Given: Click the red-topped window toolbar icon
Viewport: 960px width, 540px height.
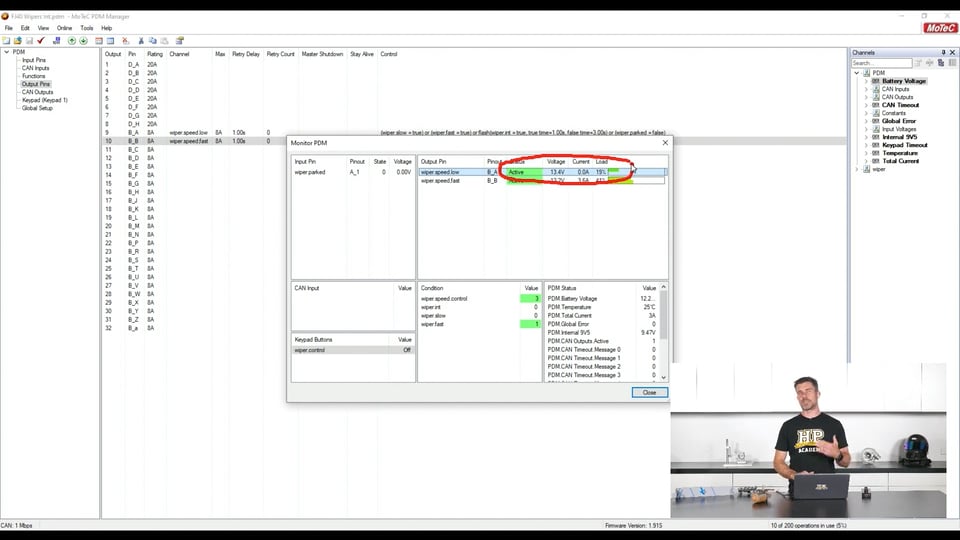Looking at the screenshot, I should pos(99,40).
